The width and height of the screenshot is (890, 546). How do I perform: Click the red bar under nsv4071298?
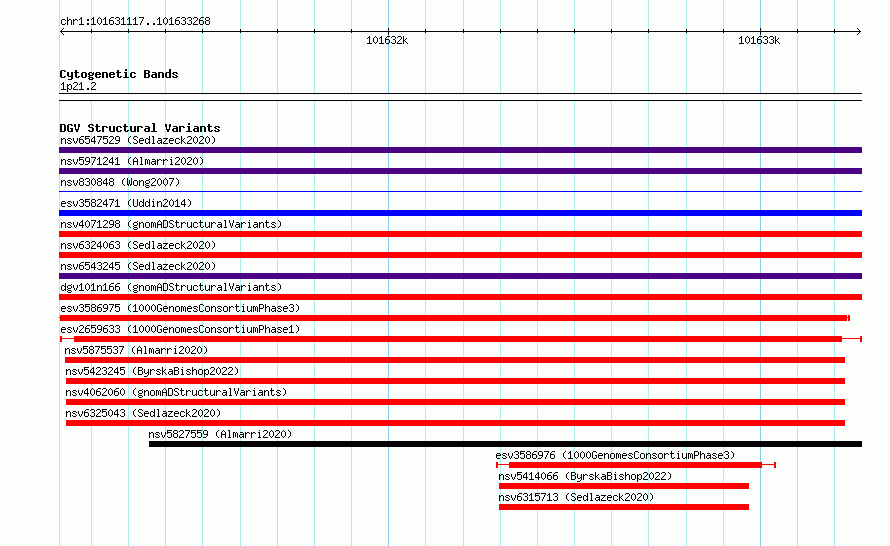[x=460, y=234]
